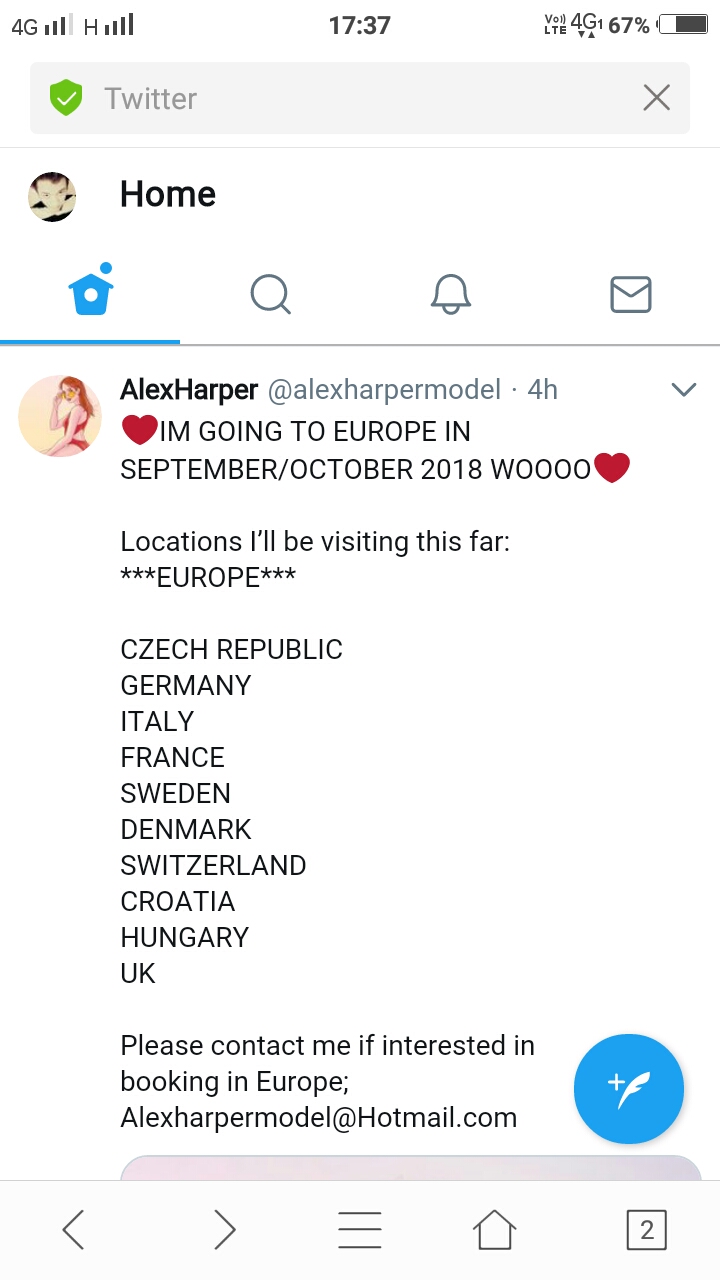Click the 4h tweet timestamp
This screenshot has width=720, height=1280.
(542, 390)
